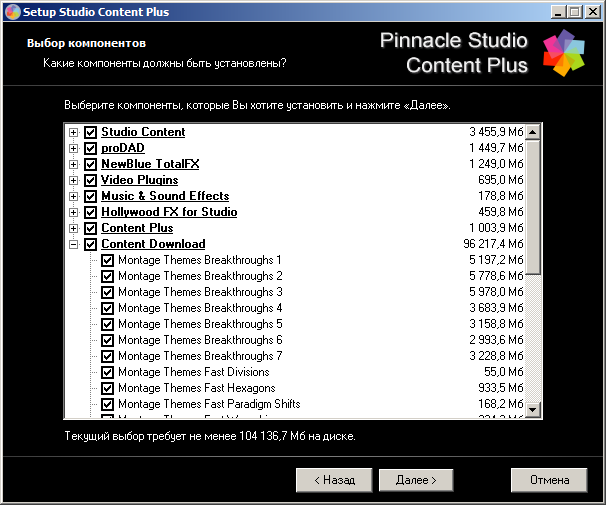This screenshot has width=606, height=505.
Task: Select Montage Themes Breakthroughs 4 label
Action: (200, 308)
